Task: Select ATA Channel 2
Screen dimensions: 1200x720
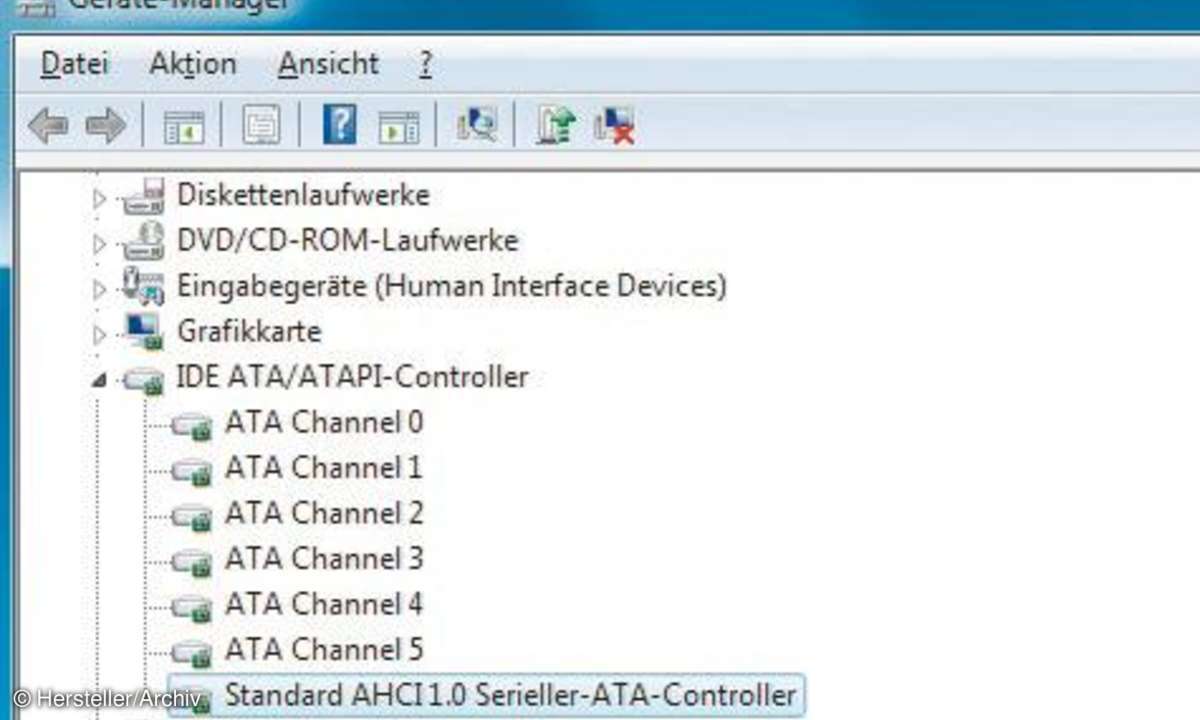Action: coord(323,513)
